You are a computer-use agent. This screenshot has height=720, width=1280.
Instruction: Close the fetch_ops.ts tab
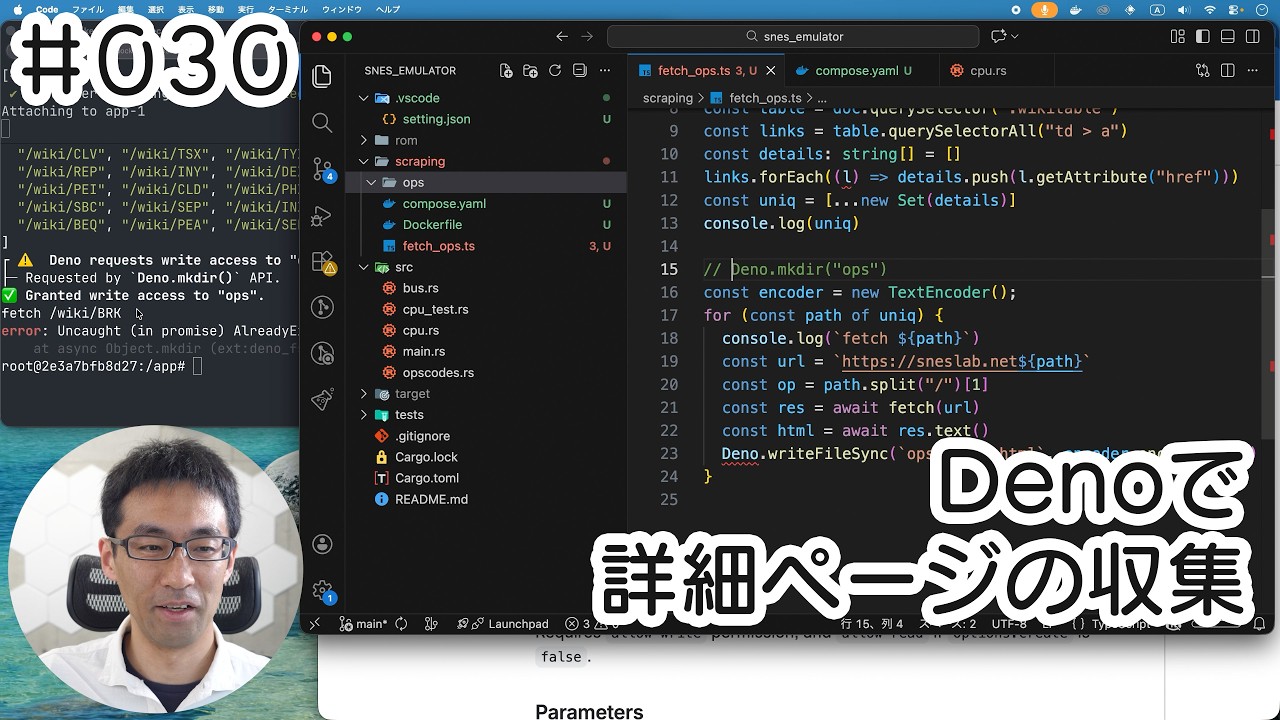770,71
